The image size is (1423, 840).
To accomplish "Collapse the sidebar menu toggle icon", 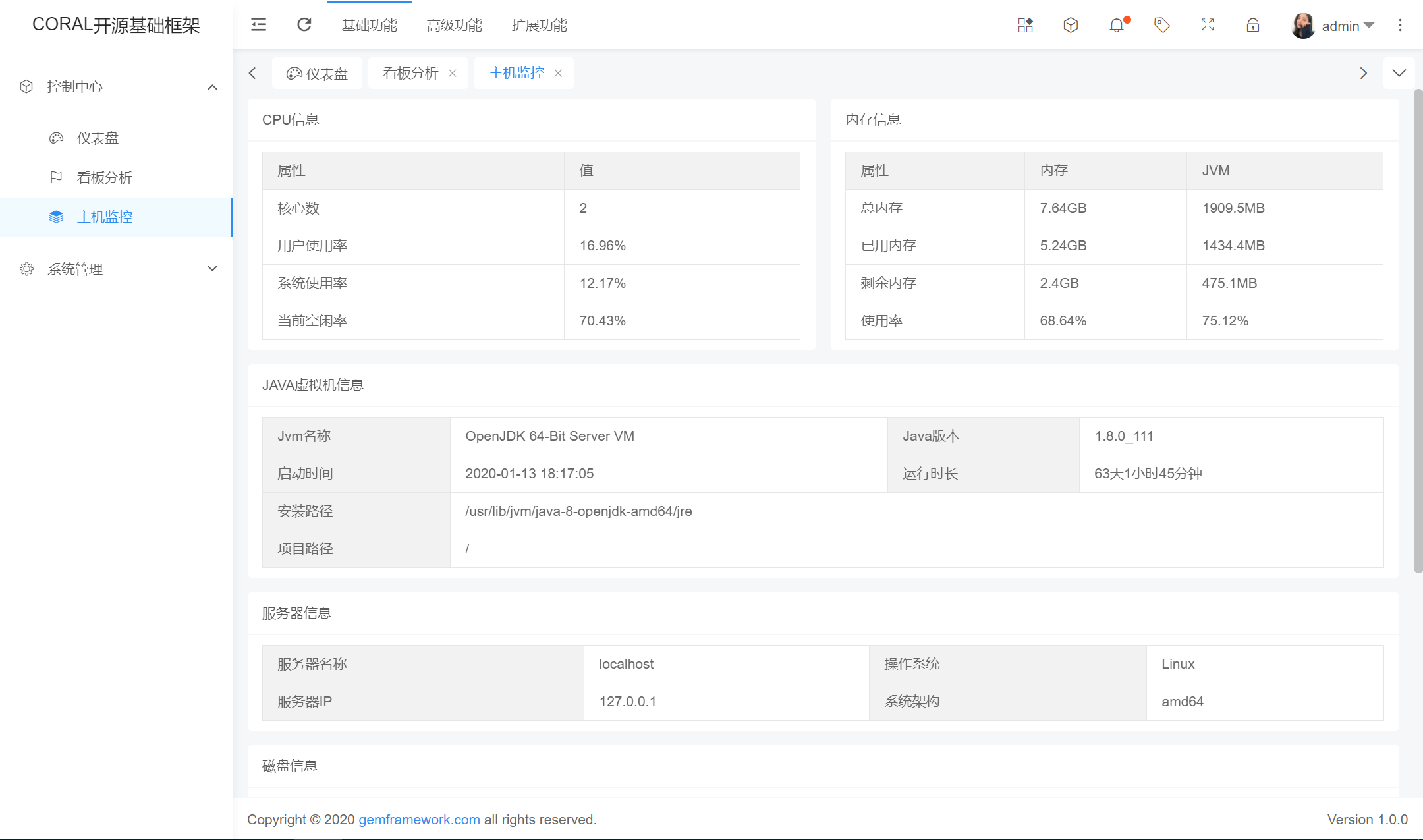I will point(259,25).
